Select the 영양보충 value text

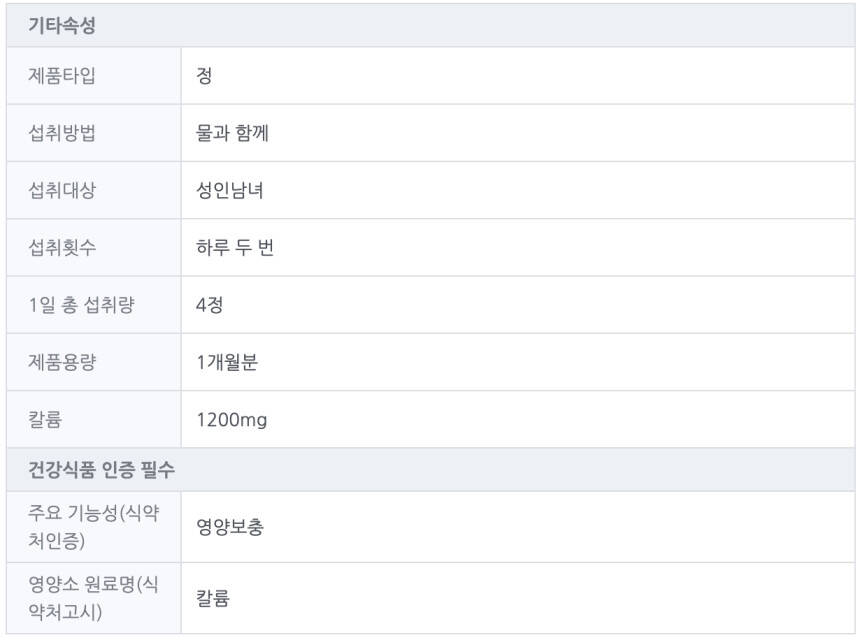230,527
